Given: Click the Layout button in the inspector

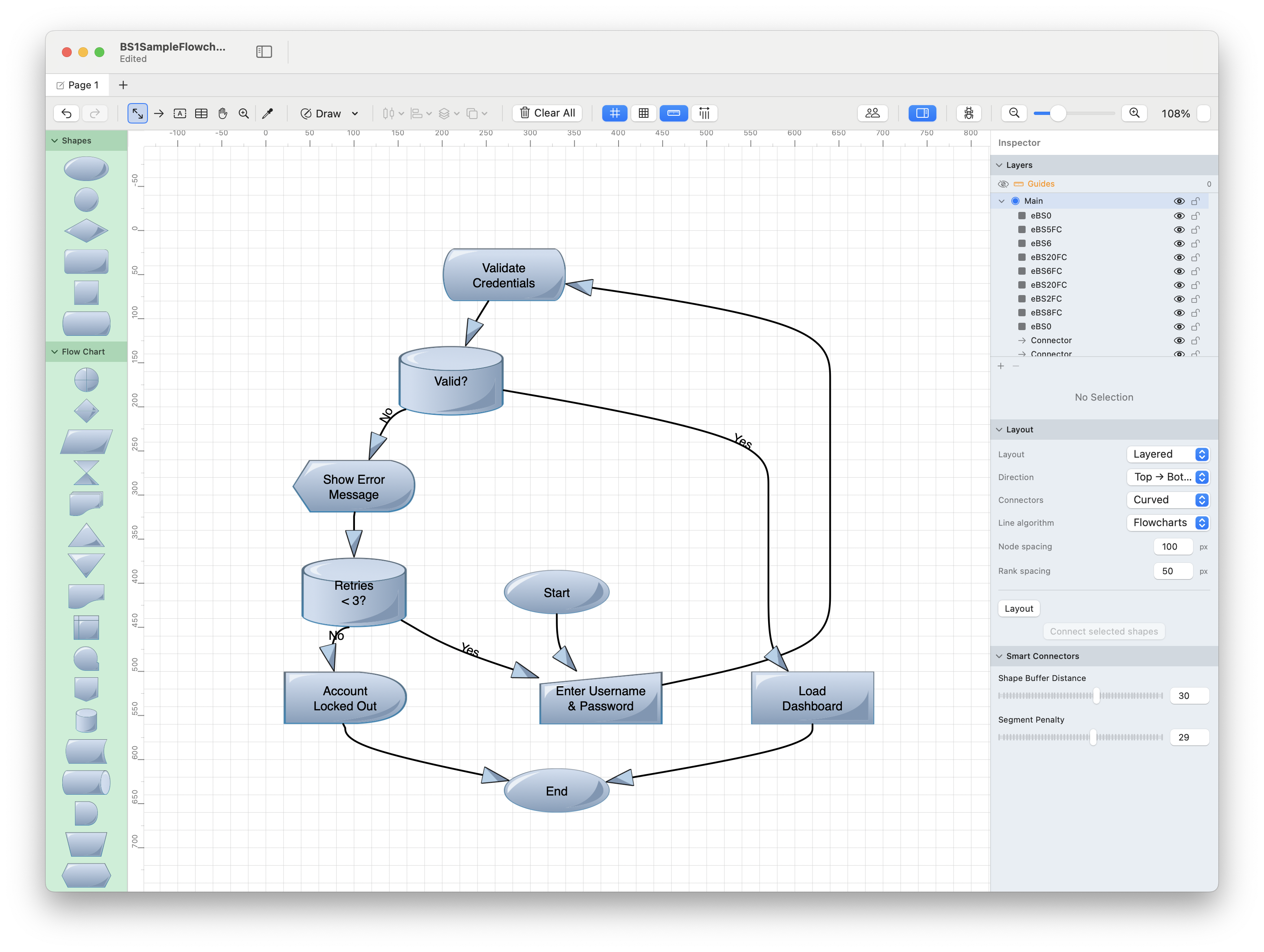Looking at the screenshot, I should (x=1018, y=608).
